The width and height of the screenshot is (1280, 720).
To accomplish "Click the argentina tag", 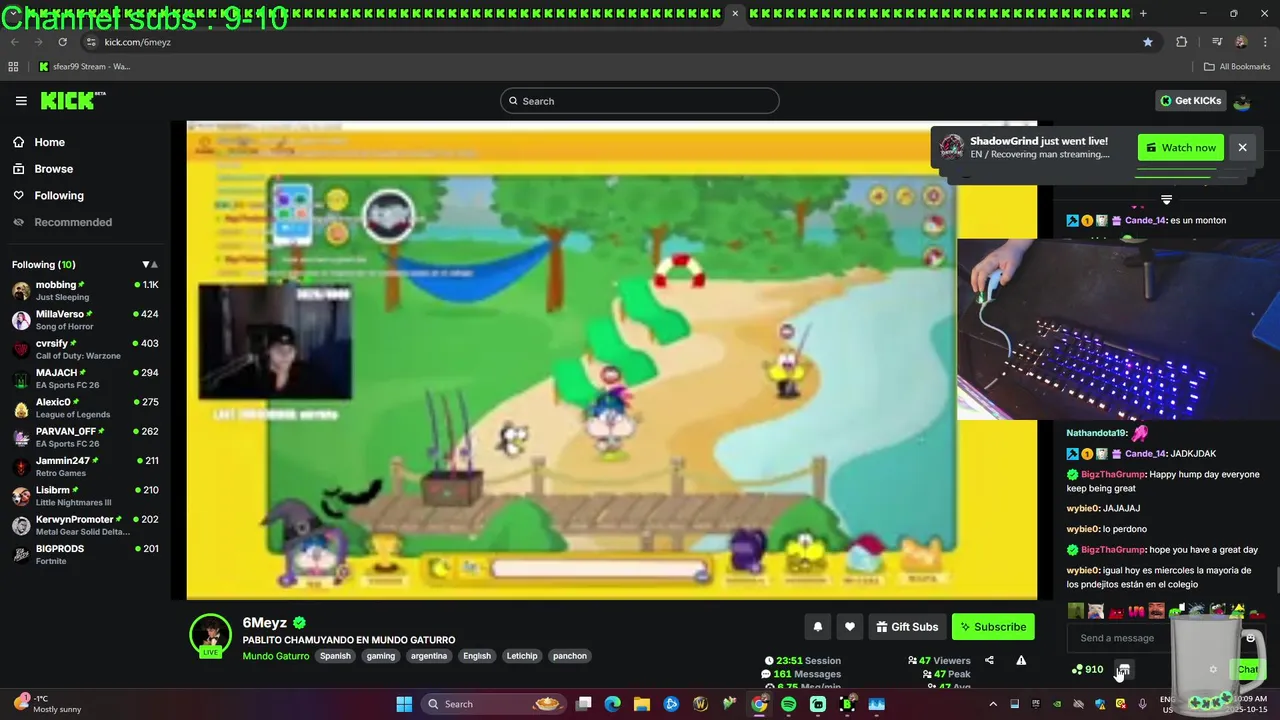I will tap(429, 656).
